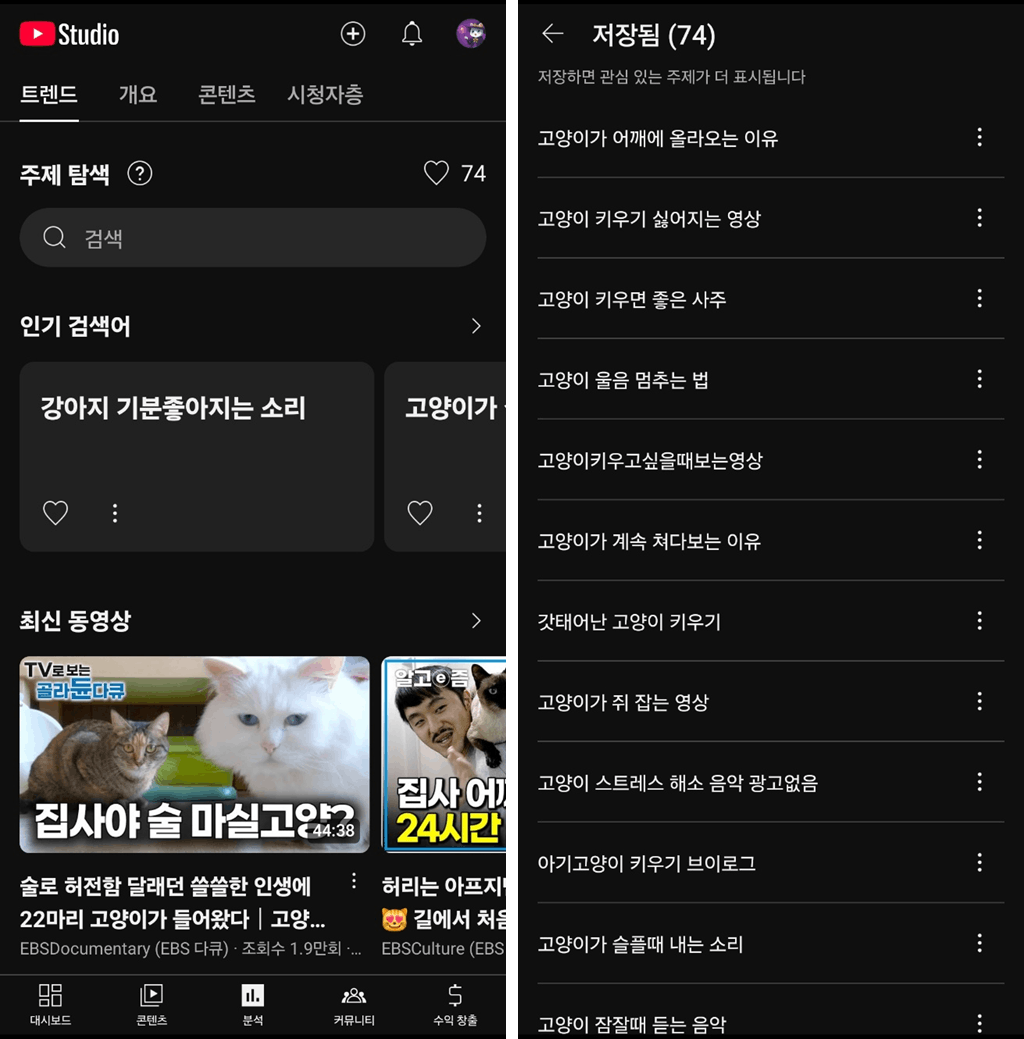Expand 인기 검색어 with the chevron

click(x=476, y=326)
